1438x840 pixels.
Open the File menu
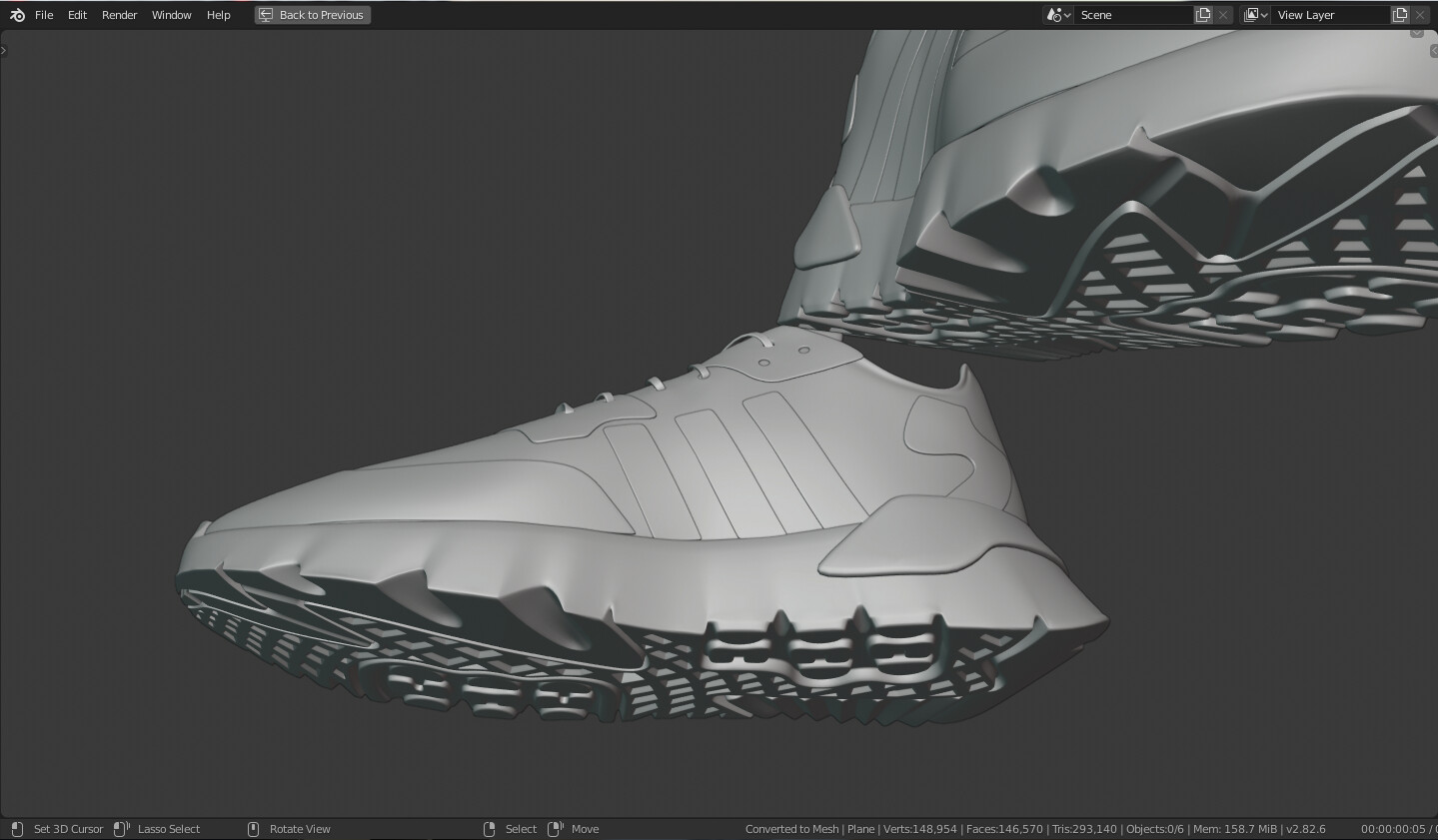pyautogui.click(x=44, y=15)
